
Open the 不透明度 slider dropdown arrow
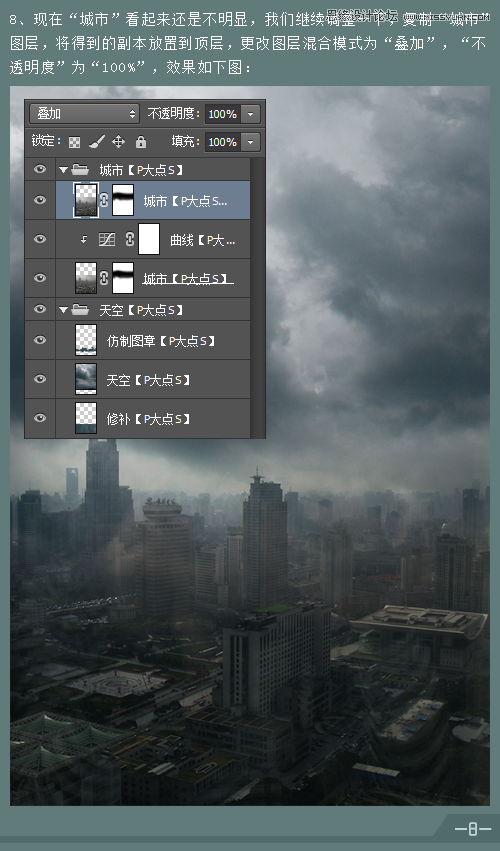(251, 114)
